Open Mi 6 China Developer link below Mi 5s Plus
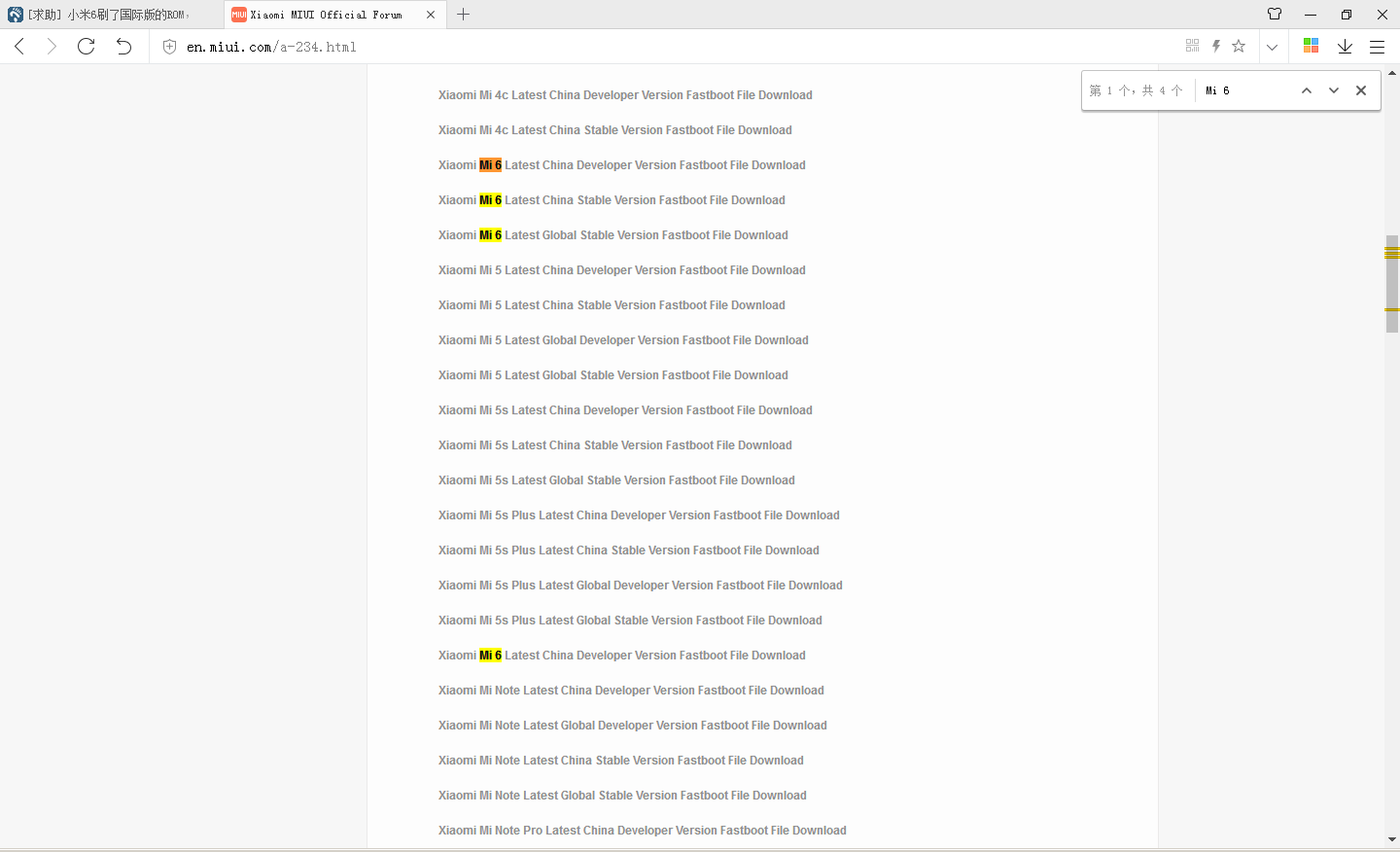 point(621,656)
